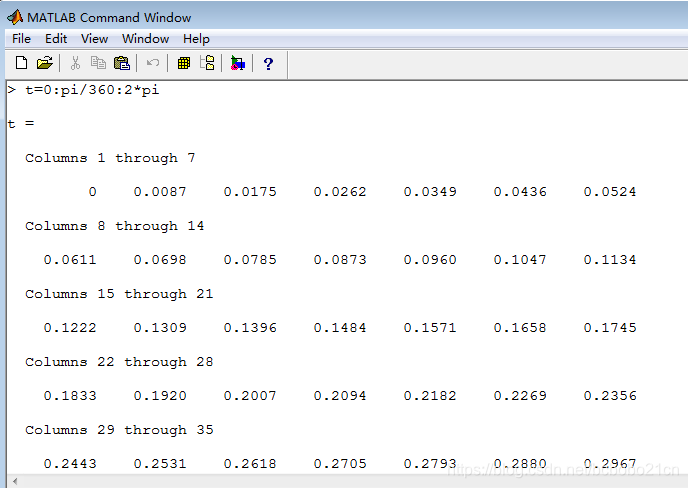Click the value 0.0873

[340, 260]
